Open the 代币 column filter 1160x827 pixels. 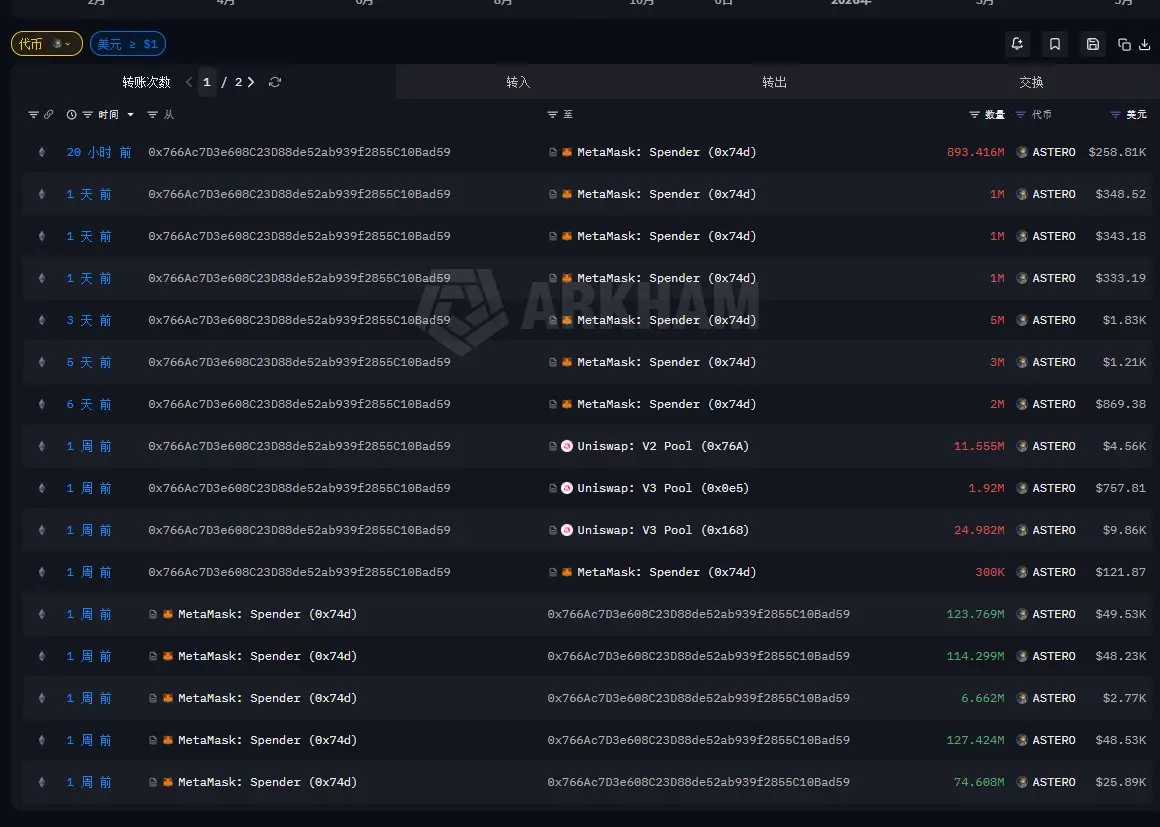tap(1021, 115)
